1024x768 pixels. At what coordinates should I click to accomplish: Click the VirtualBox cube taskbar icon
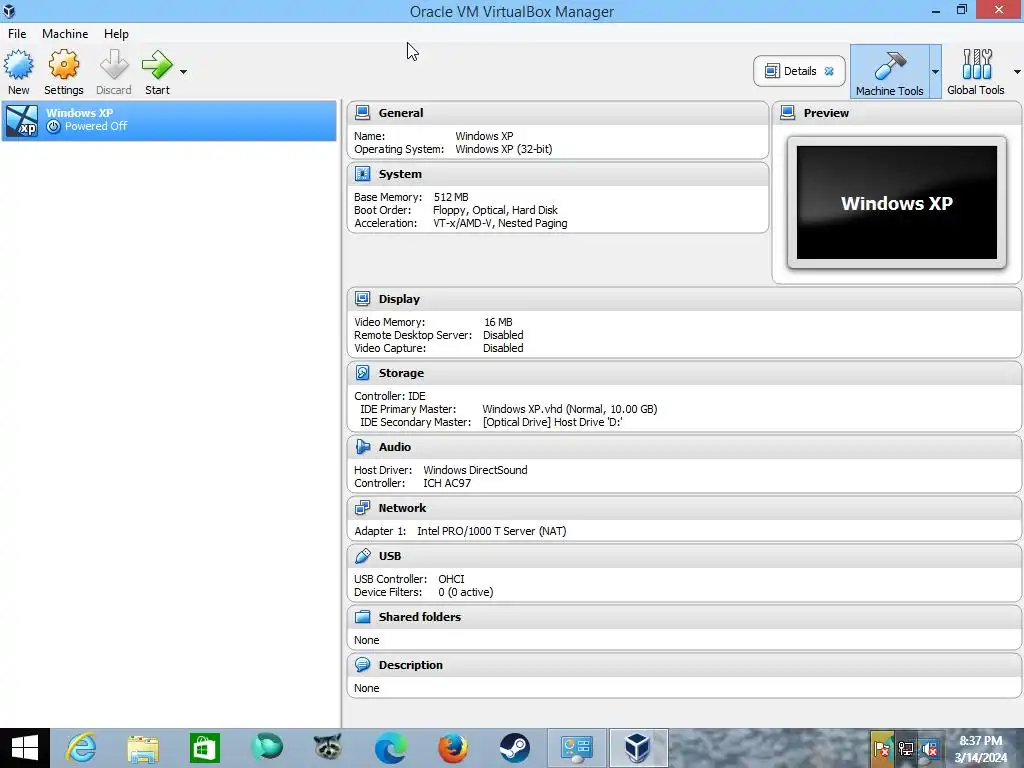pyautogui.click(x=638, y=748)
